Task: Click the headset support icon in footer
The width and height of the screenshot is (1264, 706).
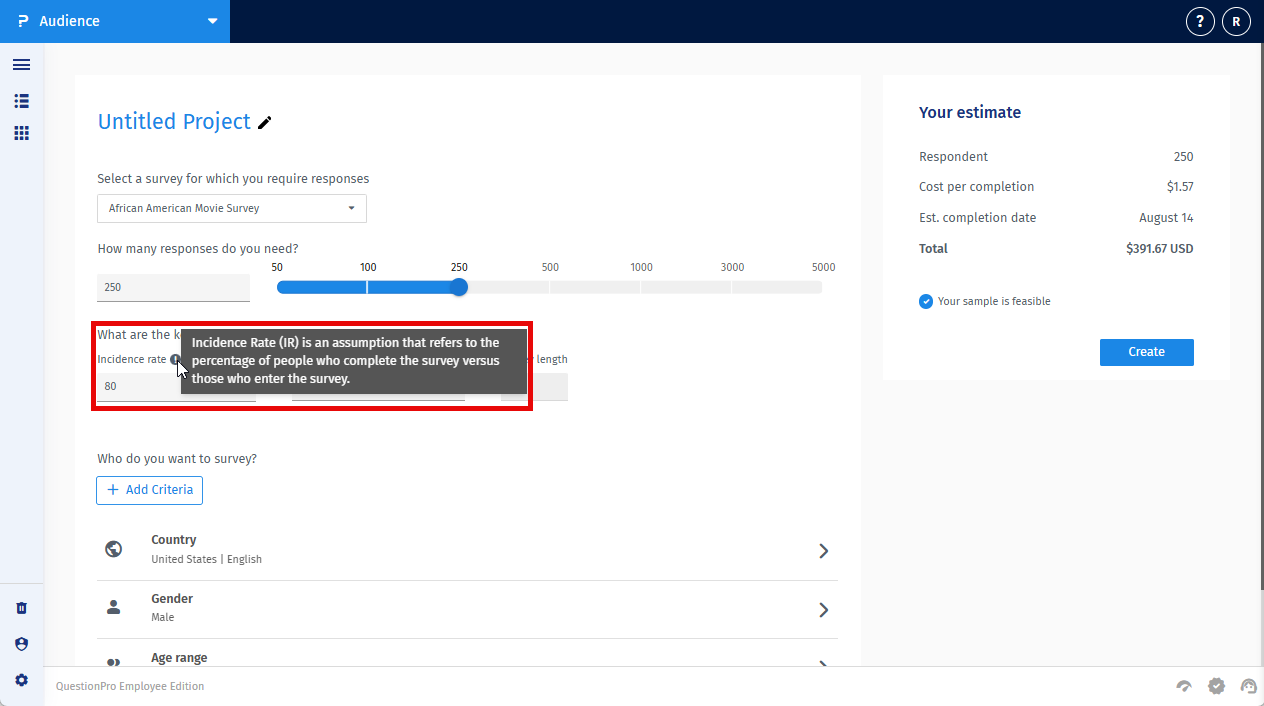Action: pyautogui.click(x=1248, y=686)
